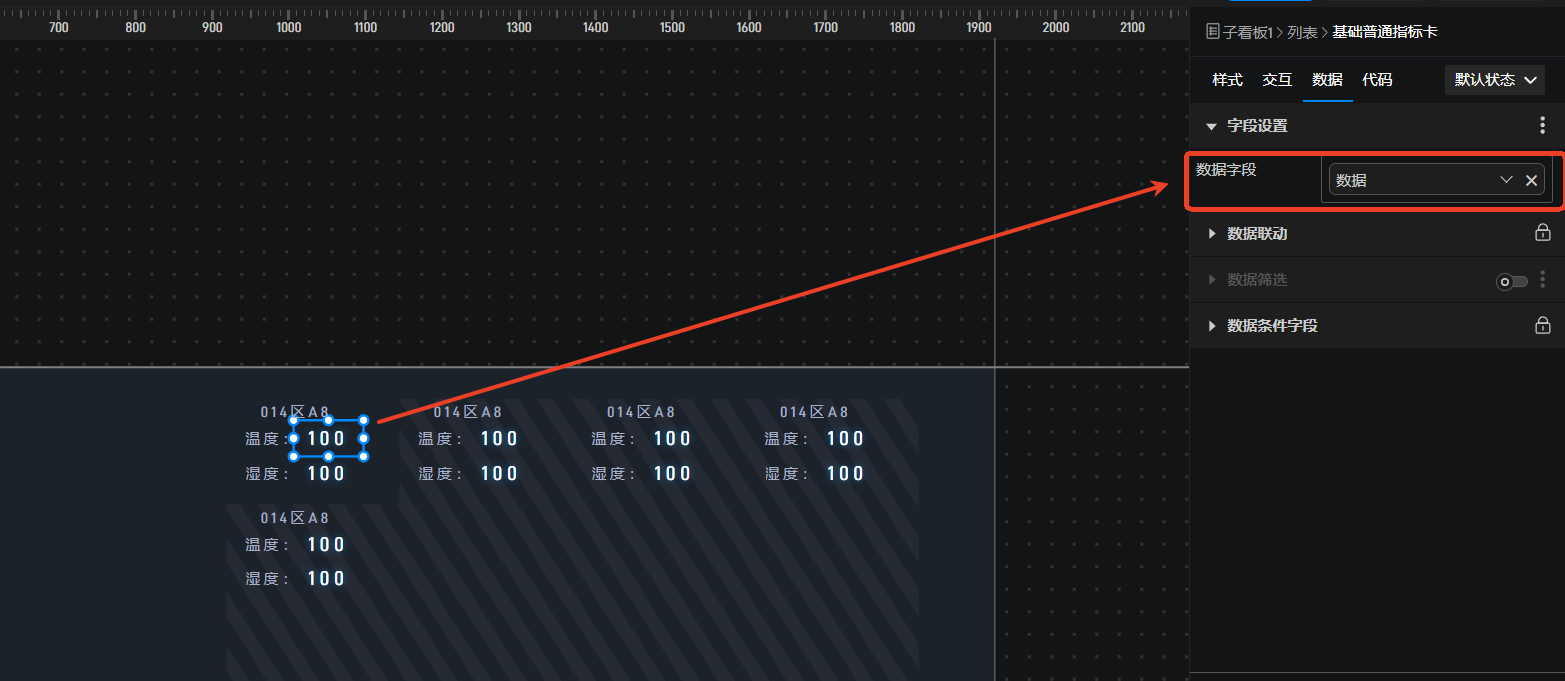Open 数据筛选 more options menu
Screen dimensions: 1565x681
1542,280
